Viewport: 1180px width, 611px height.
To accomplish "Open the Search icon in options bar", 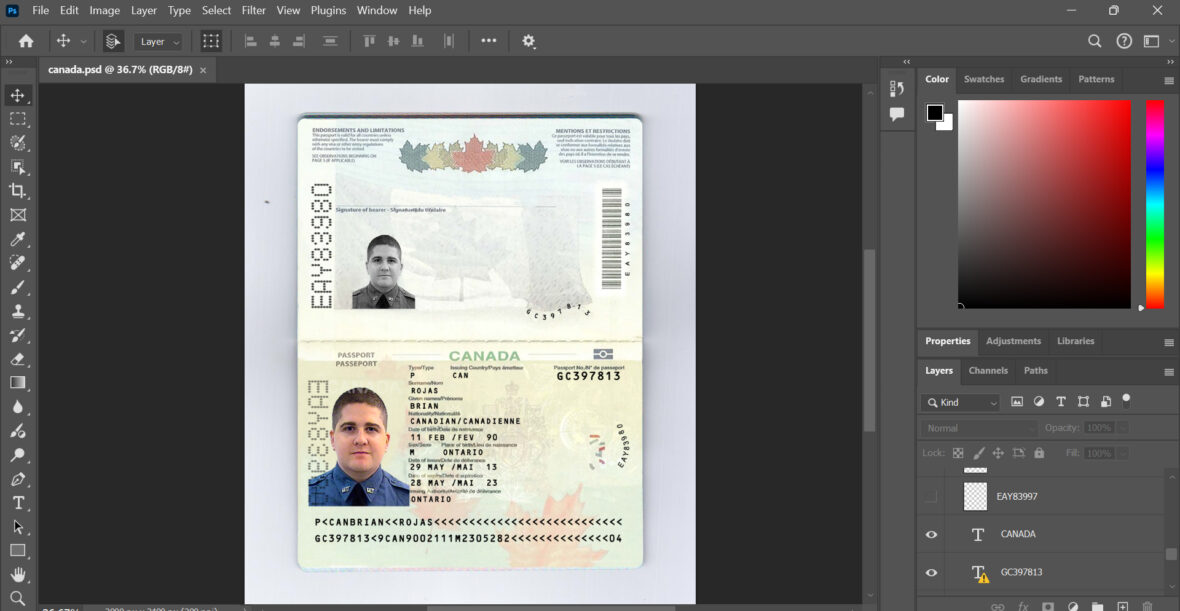I will pos(1095,41).
